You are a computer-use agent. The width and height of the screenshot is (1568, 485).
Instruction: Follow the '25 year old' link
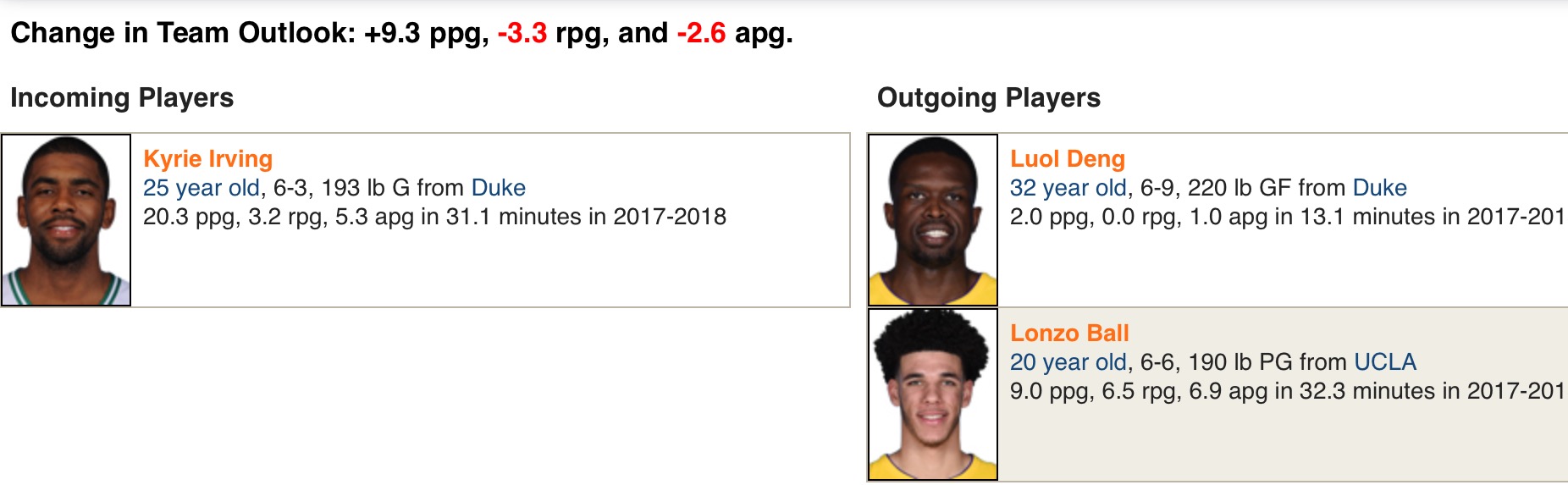pyautogui.click(x=201, y=188)
